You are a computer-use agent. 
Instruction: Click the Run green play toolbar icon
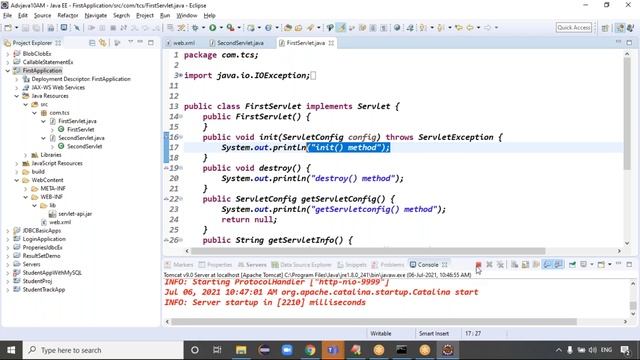coord(213,28)
